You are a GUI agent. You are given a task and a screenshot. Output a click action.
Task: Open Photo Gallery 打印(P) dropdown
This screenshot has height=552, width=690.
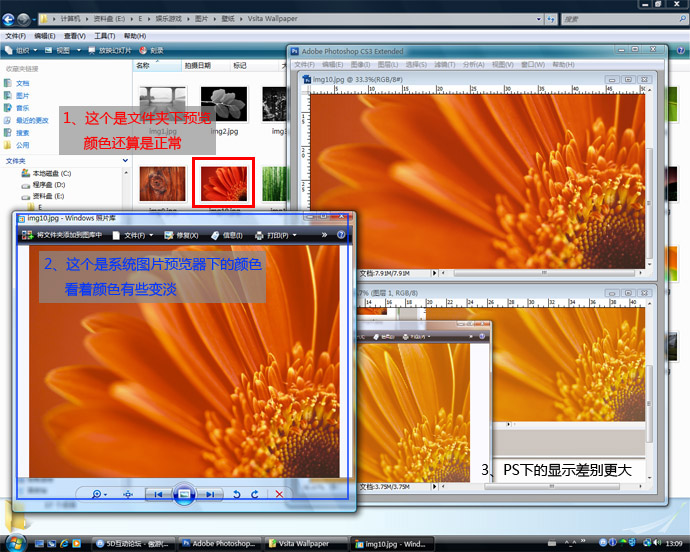[276, 236]
